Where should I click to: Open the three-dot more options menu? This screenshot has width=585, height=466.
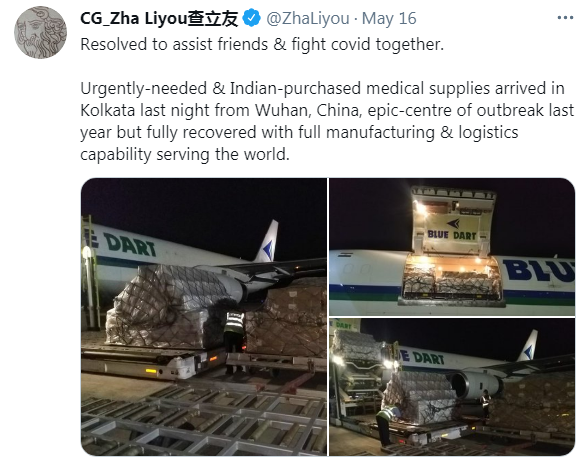565,18
